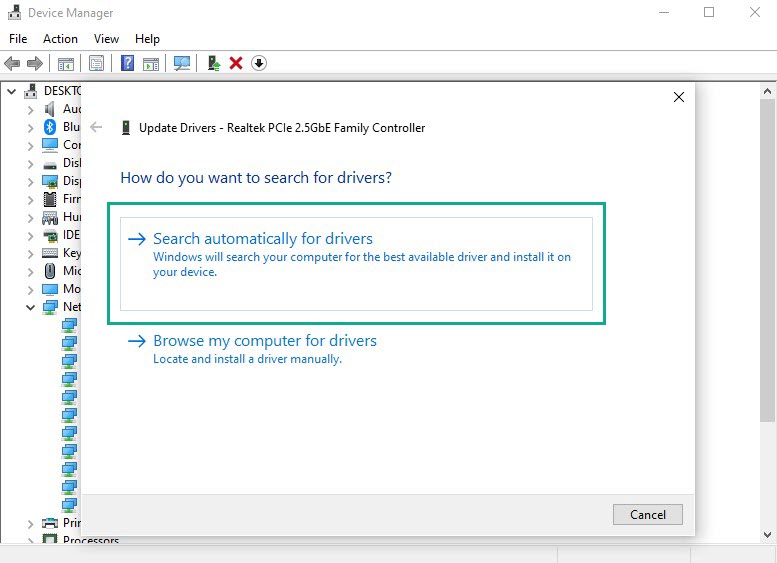
Task: Click the Audio speaker icon in the tree
Action: [50, 109]
